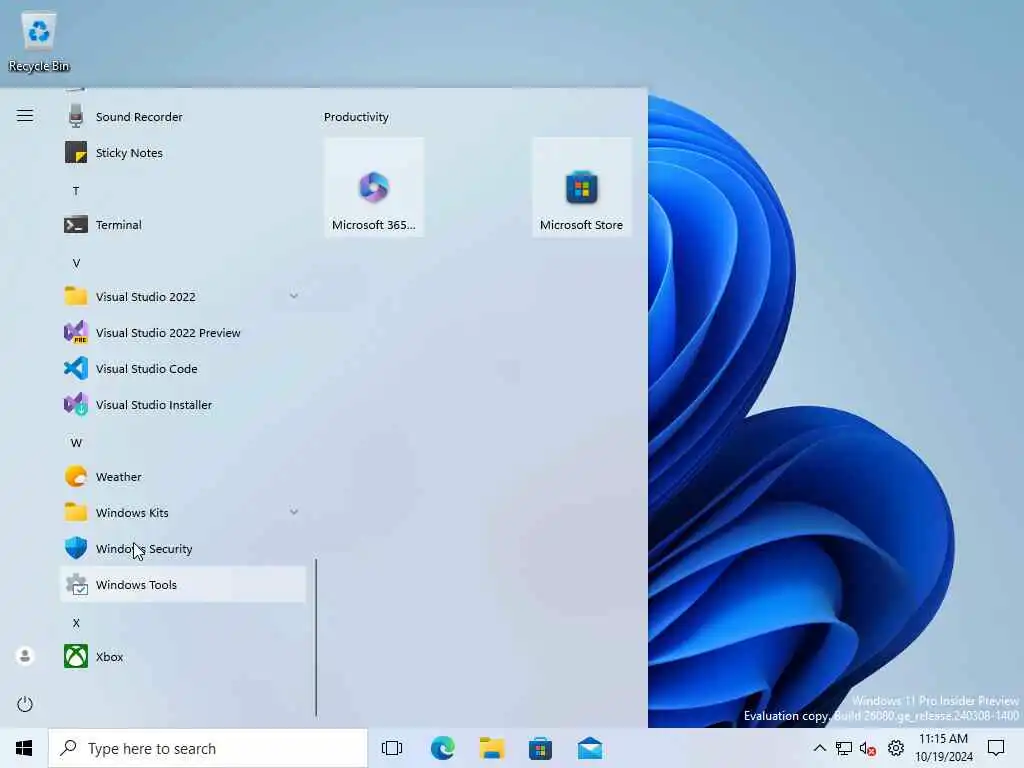Image resolution: width=1024 pixels, height=768 pixels.
Task: Open Microsoft Store from the taskbar
Action: point(541,748)
